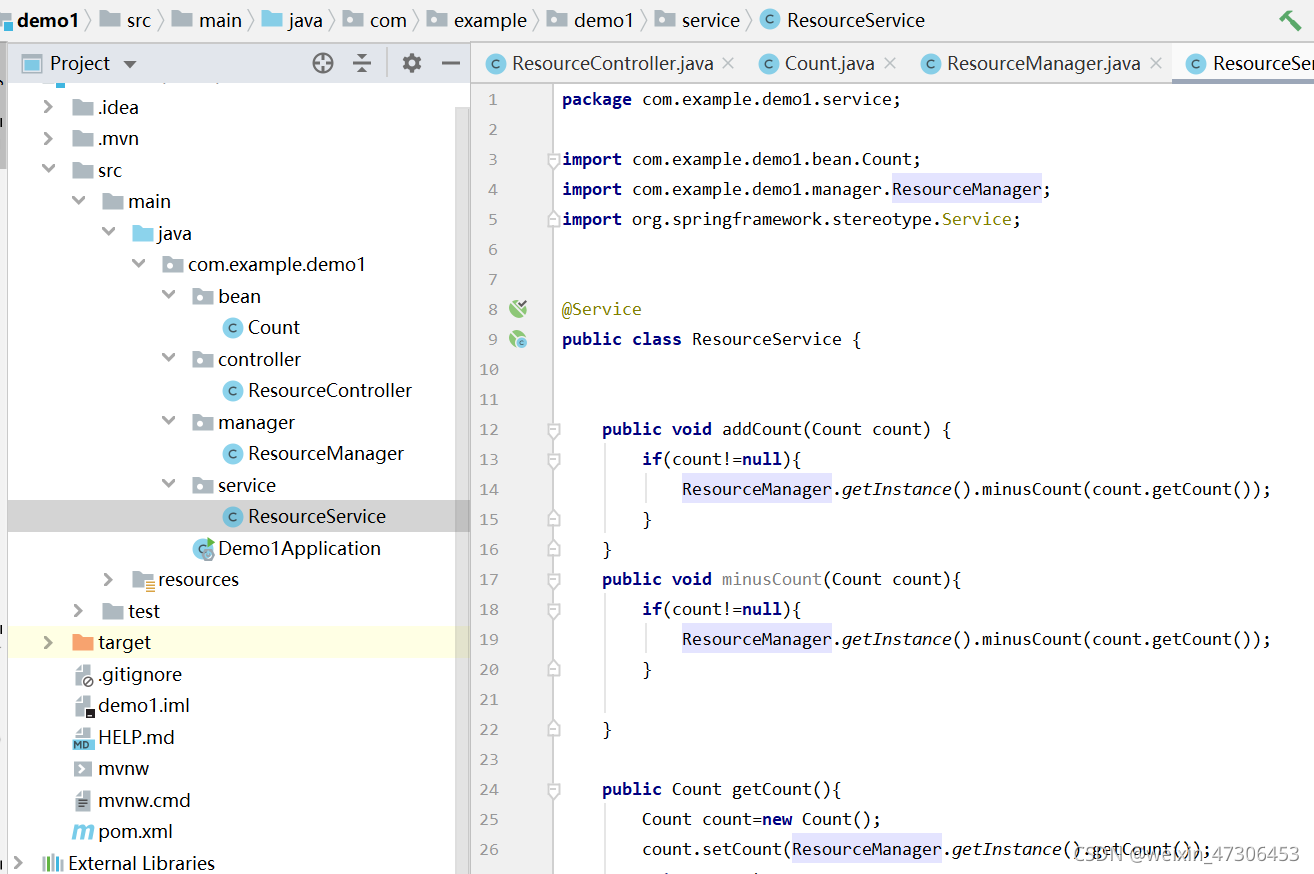Click the Demo1Application run class icon
Screen dimensions: 1314x874
tap(204, 548)
